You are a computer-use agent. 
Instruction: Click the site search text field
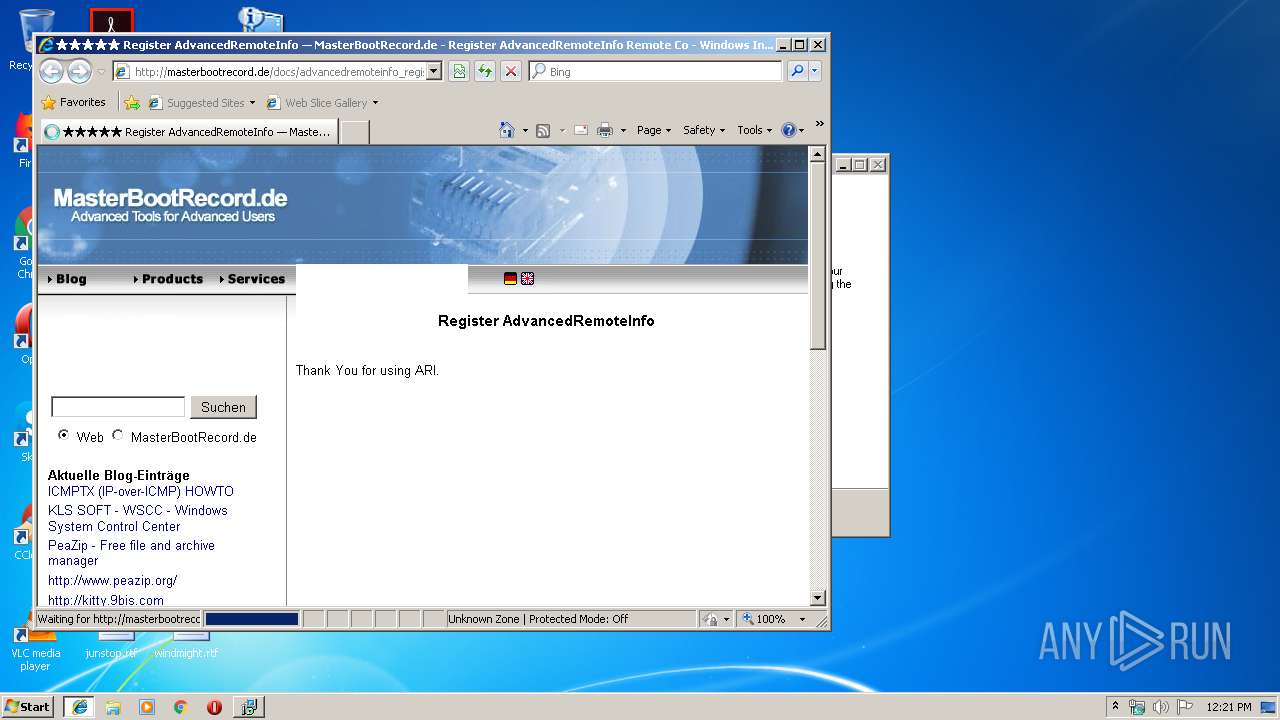click(x=118, y=407)
